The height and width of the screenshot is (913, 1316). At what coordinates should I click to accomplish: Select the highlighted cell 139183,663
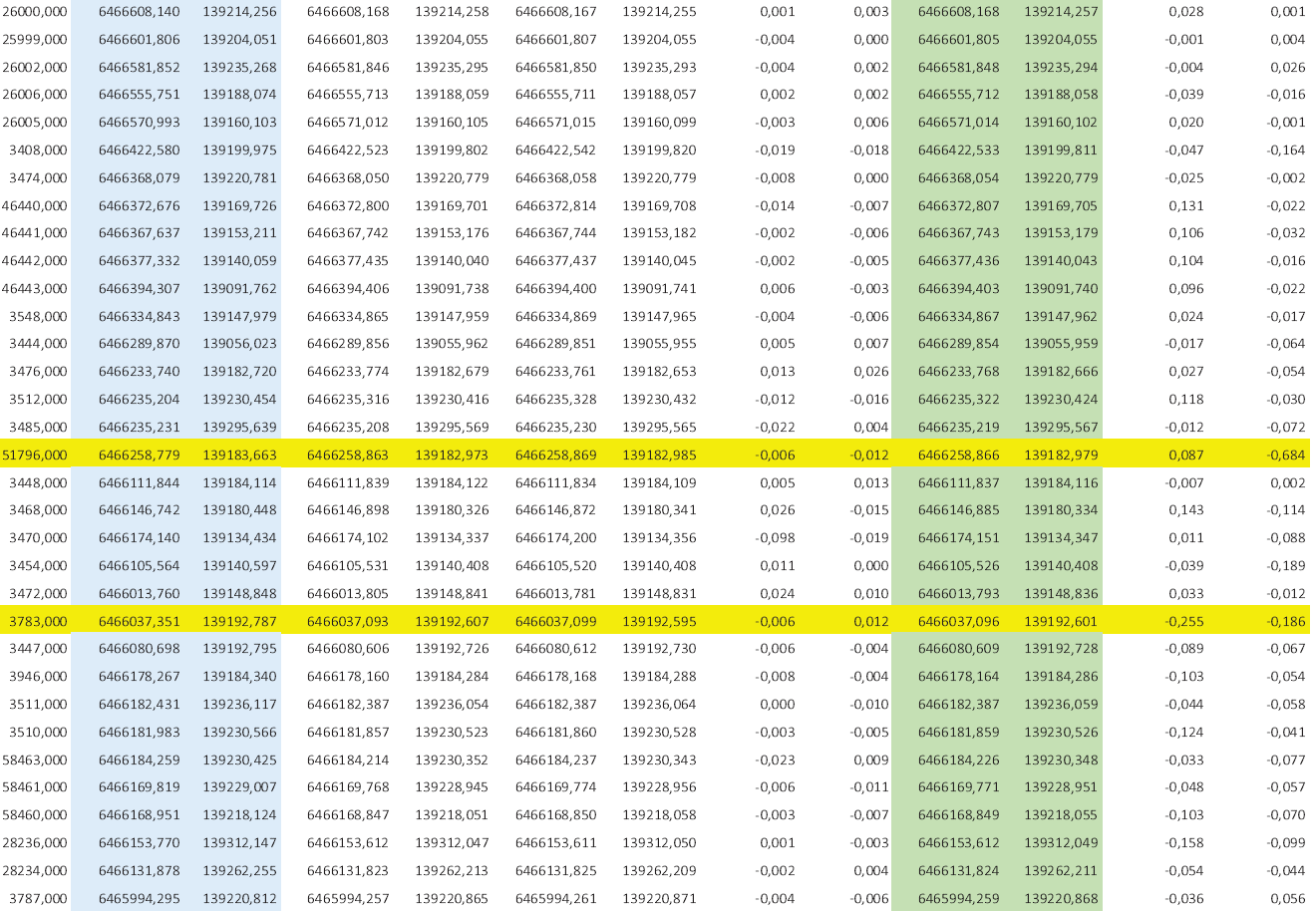[239, 456]
